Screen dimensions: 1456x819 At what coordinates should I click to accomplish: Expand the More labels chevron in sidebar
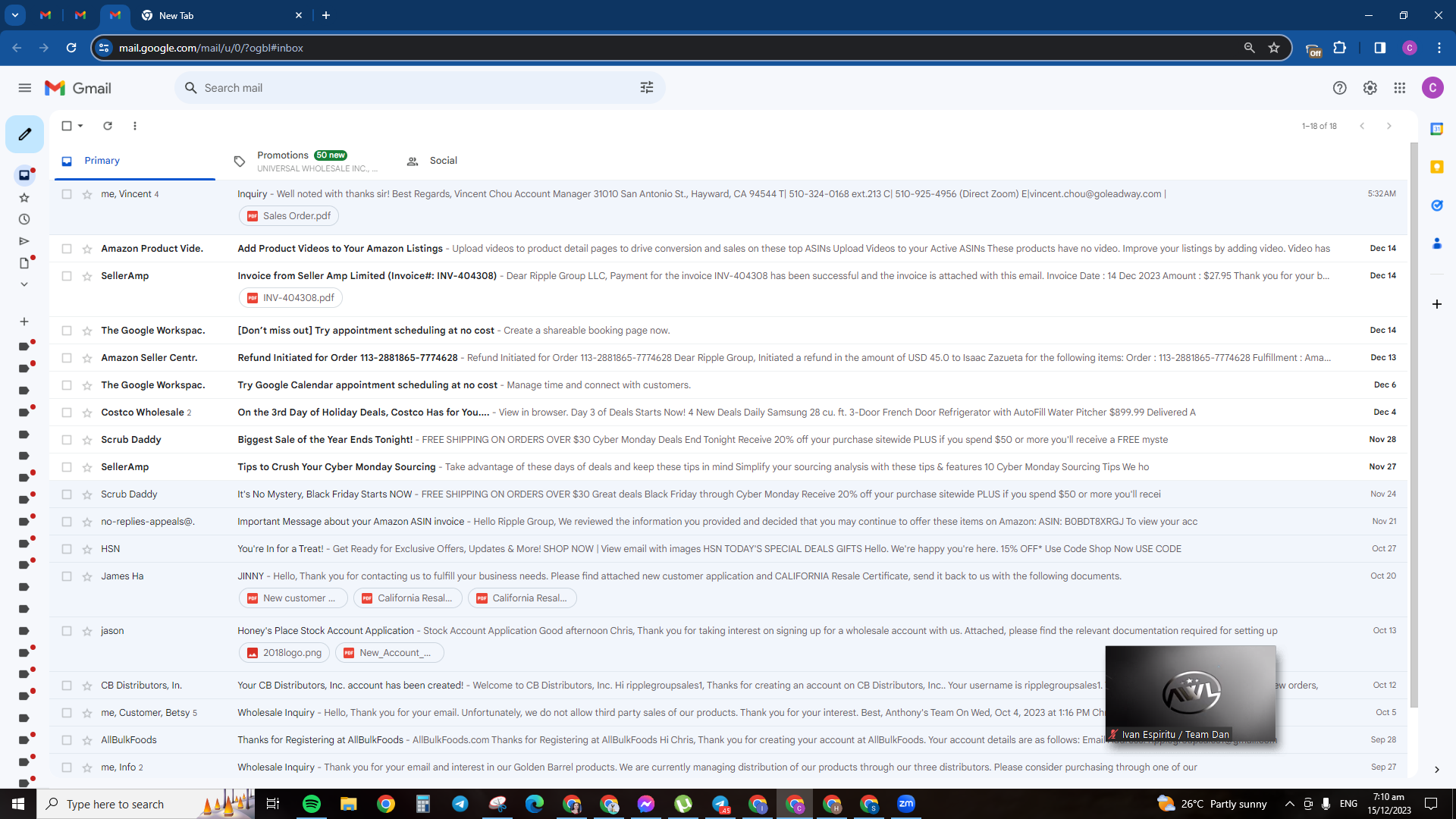point(24,284)
